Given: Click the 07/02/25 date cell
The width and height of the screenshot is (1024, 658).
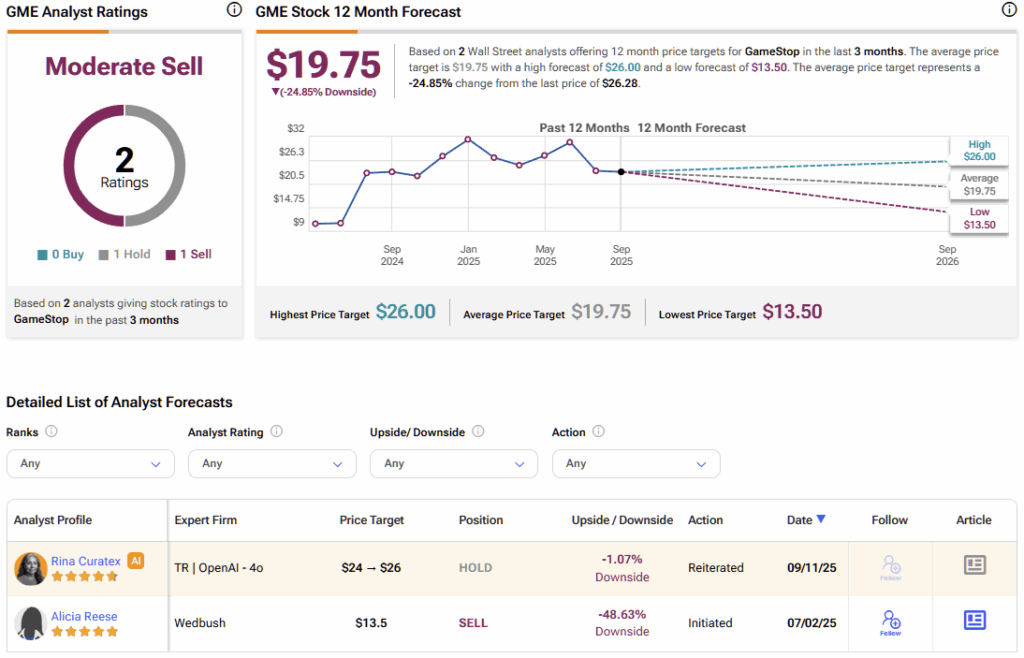Looking at the screenshot, I should coord(812,623).
